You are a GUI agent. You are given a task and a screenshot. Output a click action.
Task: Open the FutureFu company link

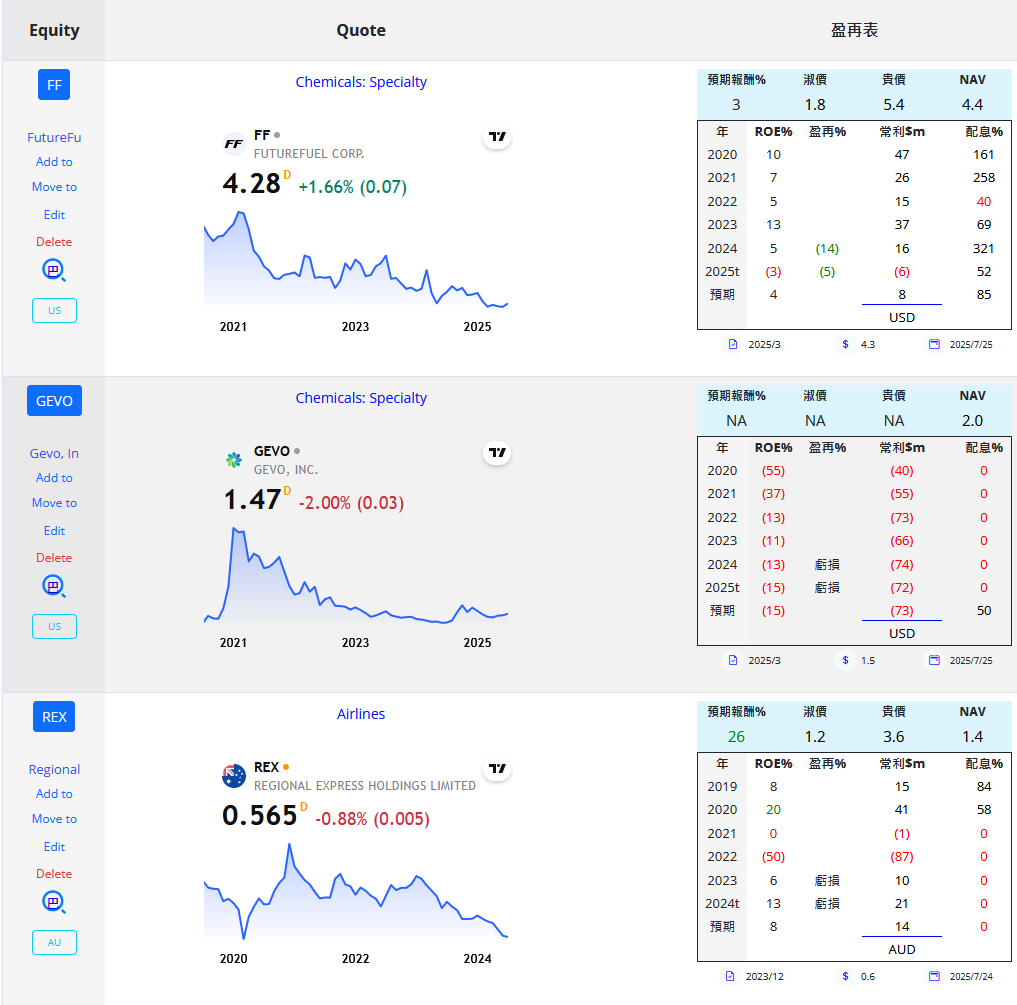(x=54, y=138)
